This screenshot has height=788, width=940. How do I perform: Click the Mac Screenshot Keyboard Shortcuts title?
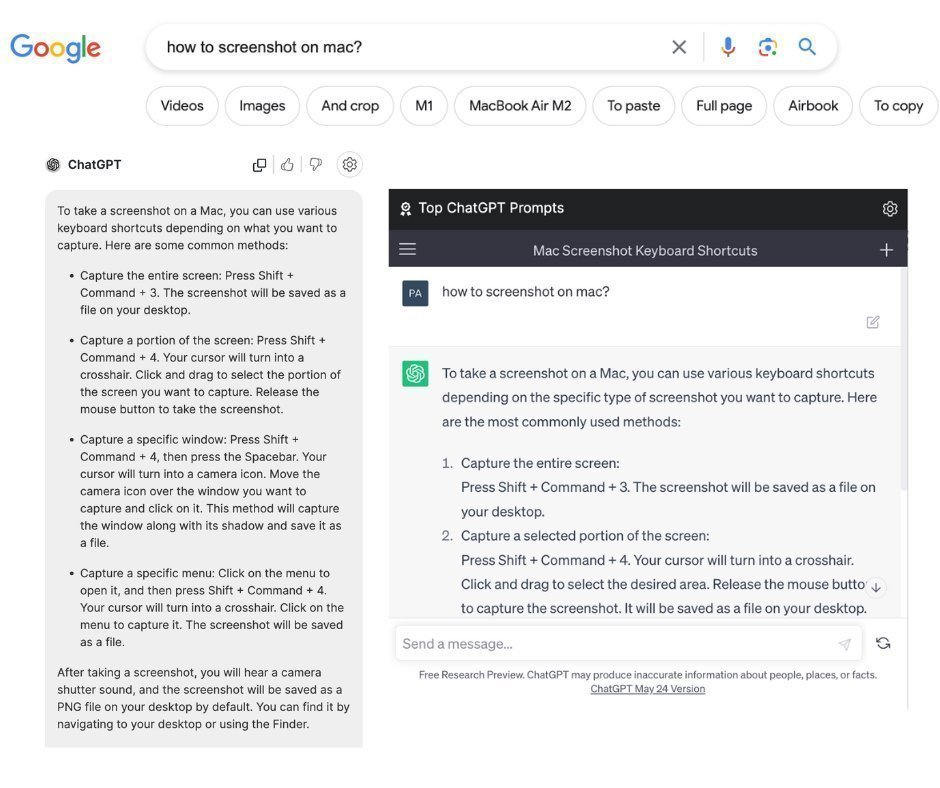click(x=645, y=251)
